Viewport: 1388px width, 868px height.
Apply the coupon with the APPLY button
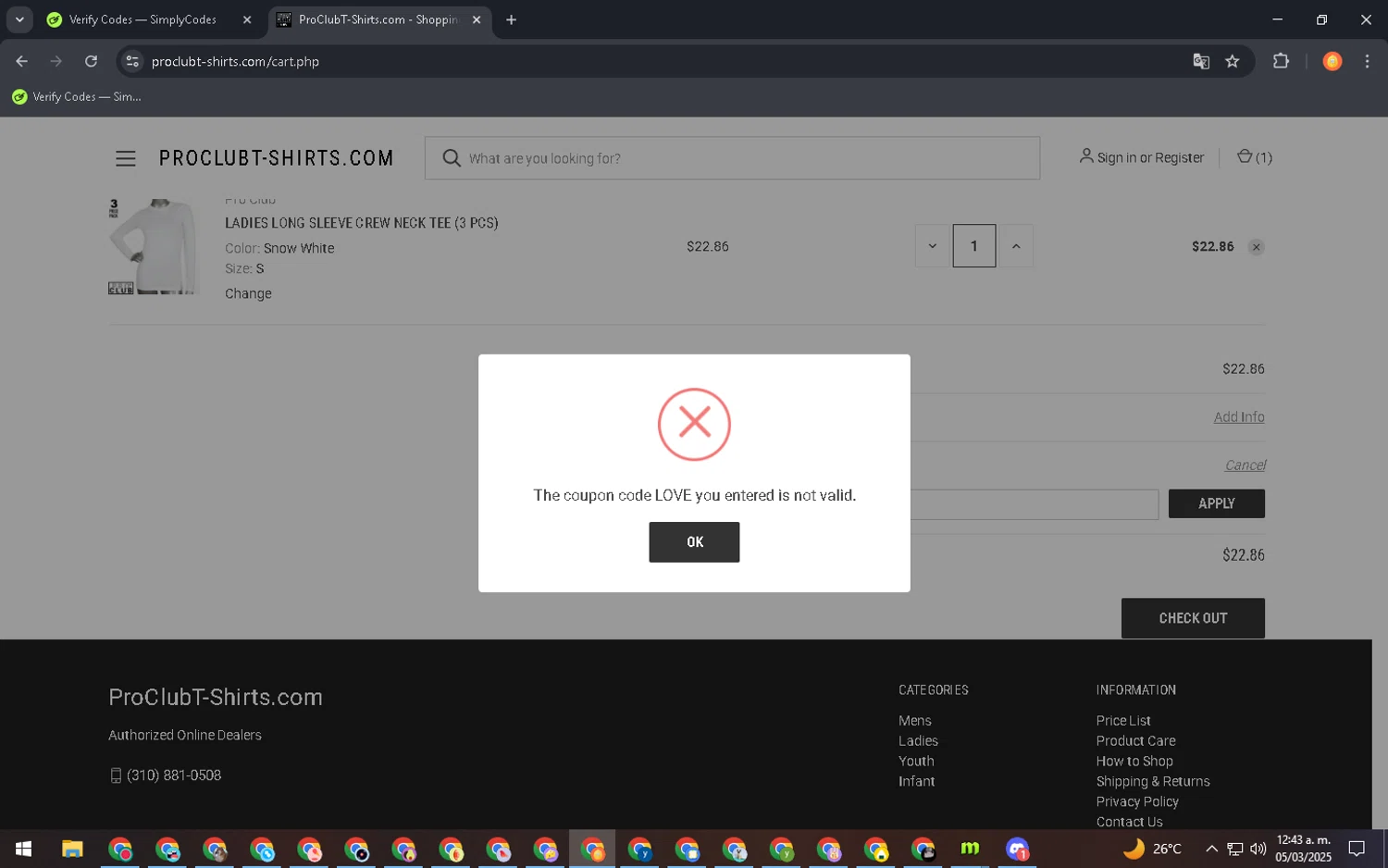tap(1216, 503)
